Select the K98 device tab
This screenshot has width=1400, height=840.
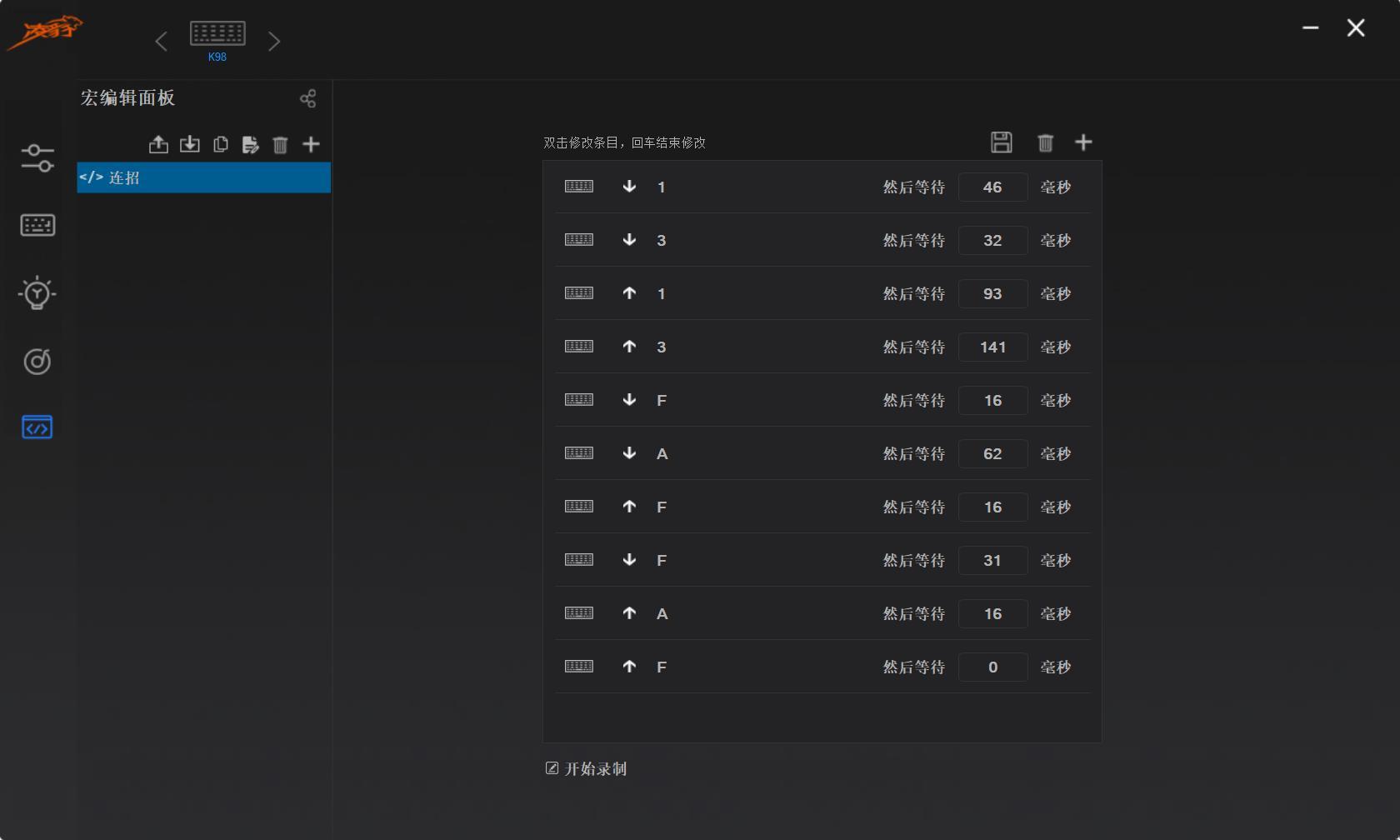tap(217, 40)
